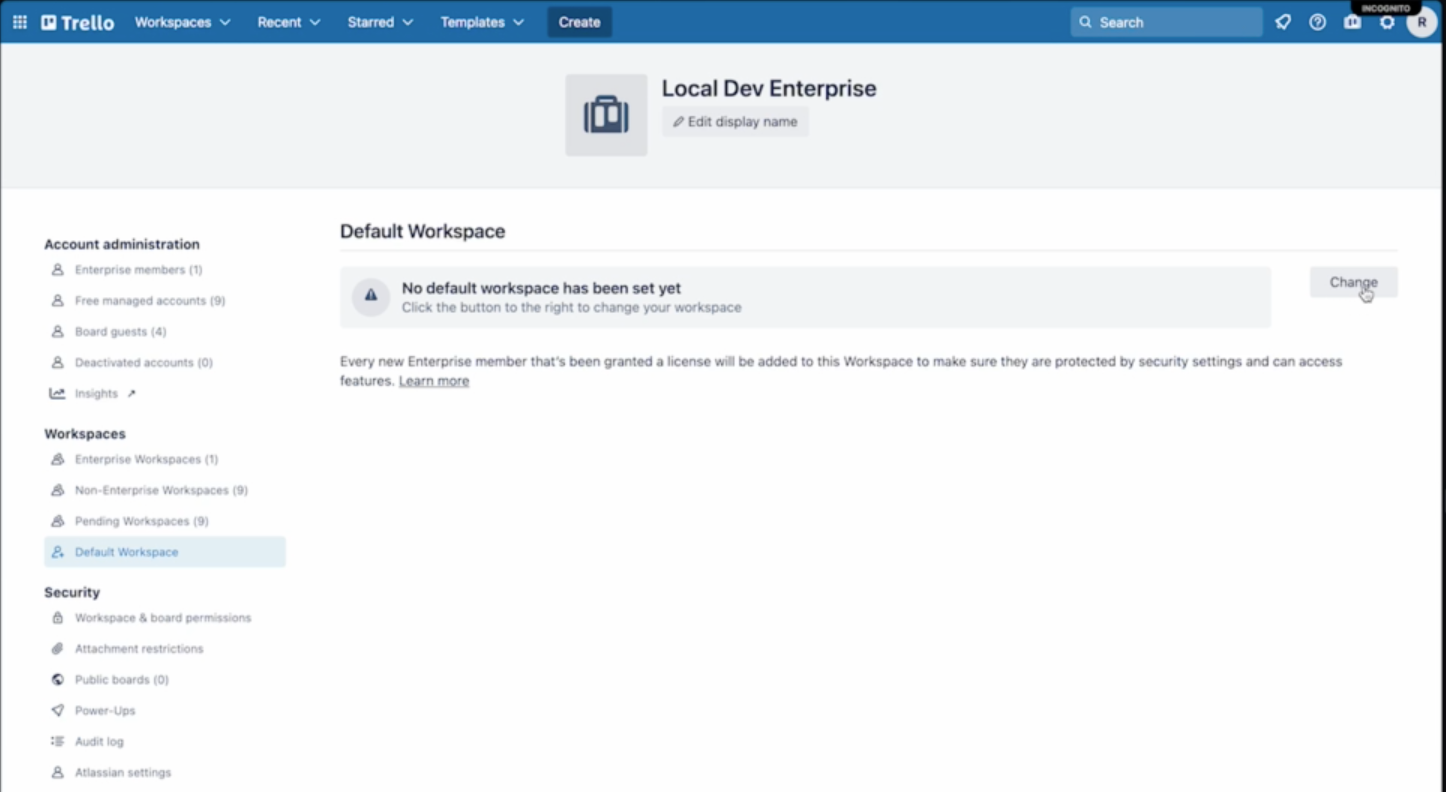Click the rocket icon for Power-Ups
1446x792 pixels.
click(58, 711)
